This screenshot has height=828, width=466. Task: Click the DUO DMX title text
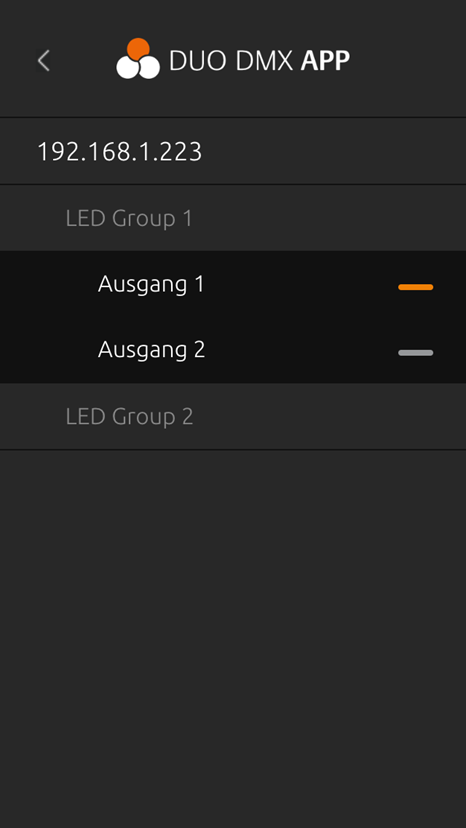230,61
